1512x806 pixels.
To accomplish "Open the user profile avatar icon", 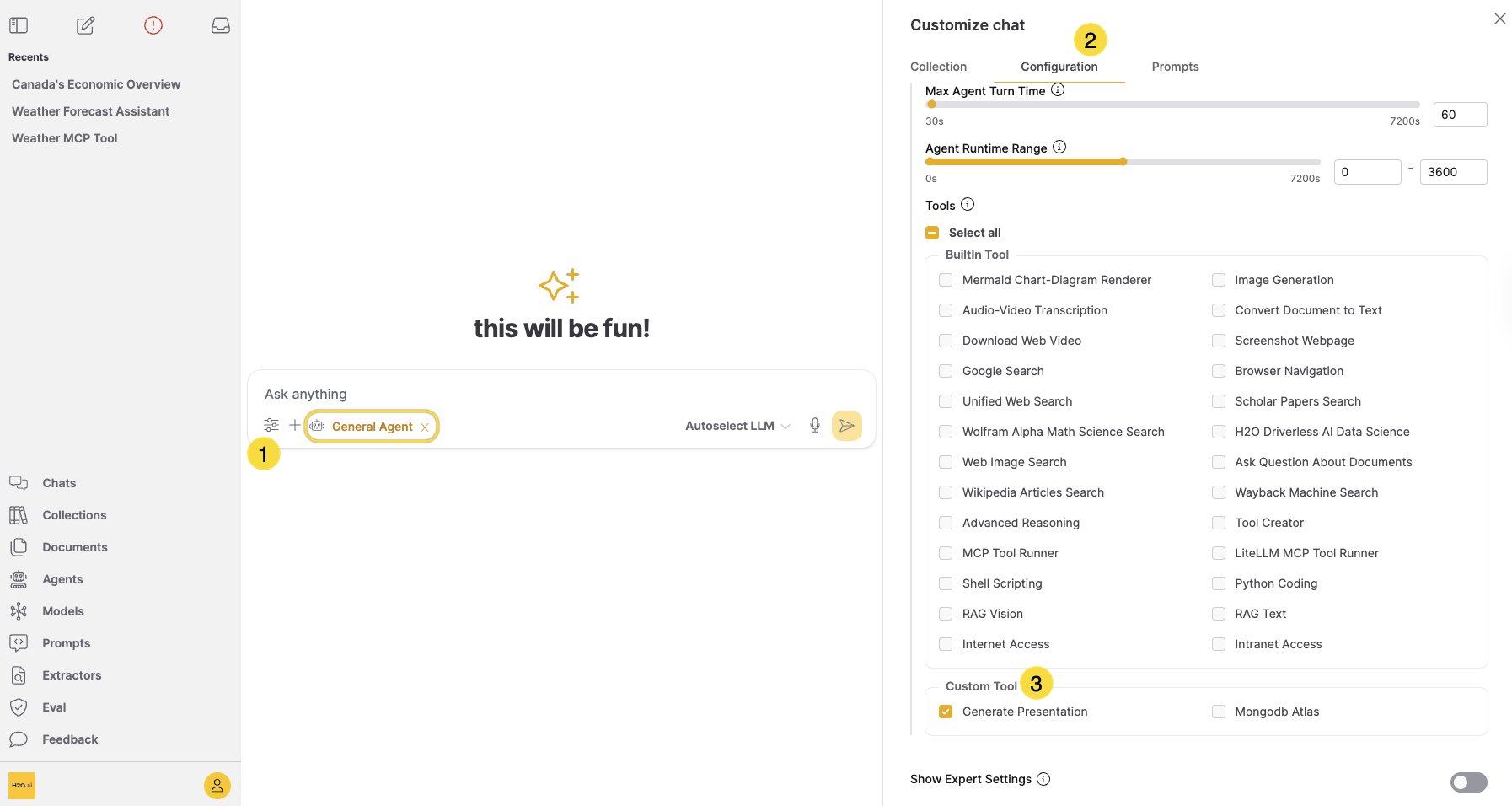I will [x=217, y=786].
